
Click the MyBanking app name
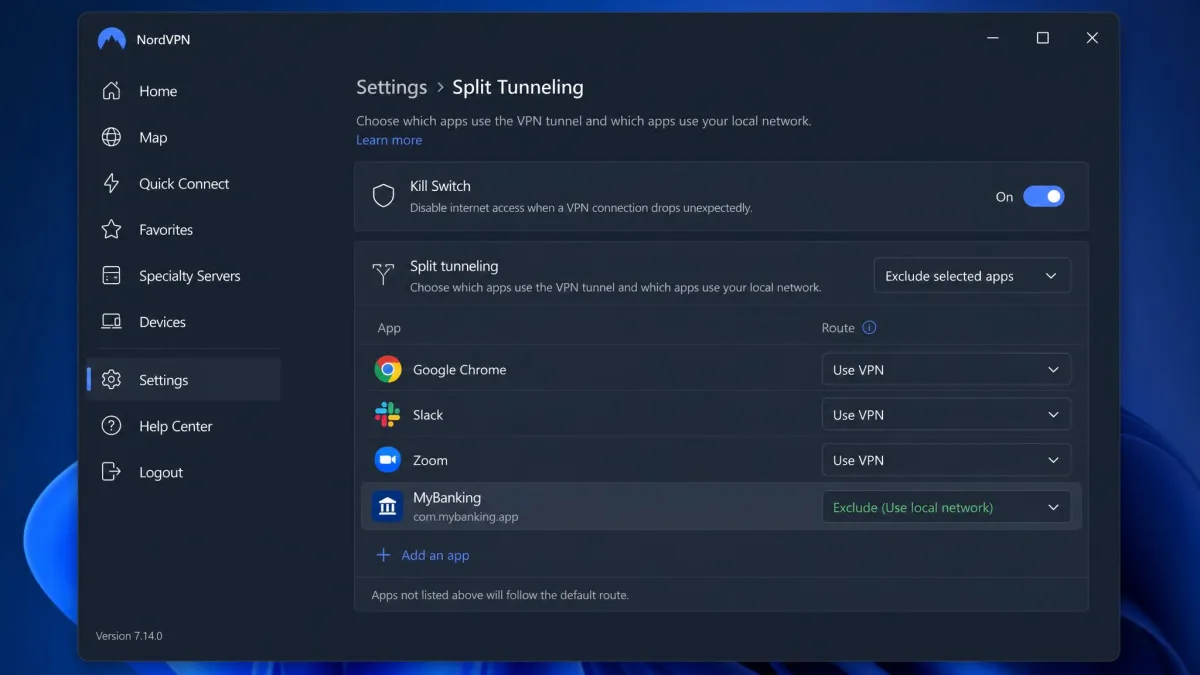(447, 497)
